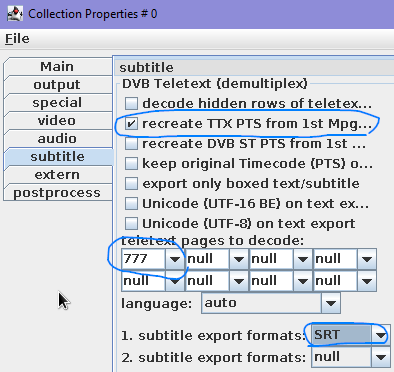Open fourth teletext page dropdown in second row
This screenshot has height=372, width=394.
[x=367, y=281]
